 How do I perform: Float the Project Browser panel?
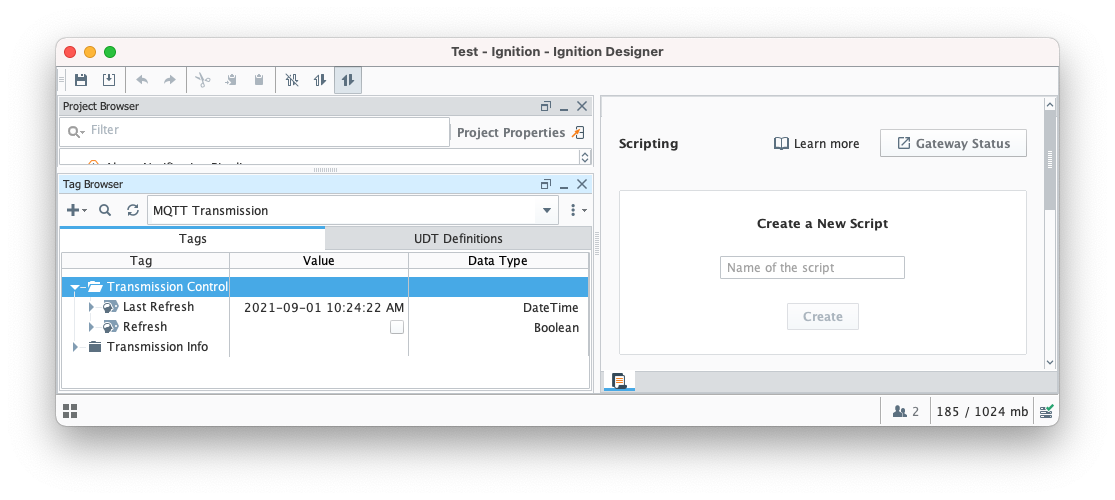coord(545,107)
